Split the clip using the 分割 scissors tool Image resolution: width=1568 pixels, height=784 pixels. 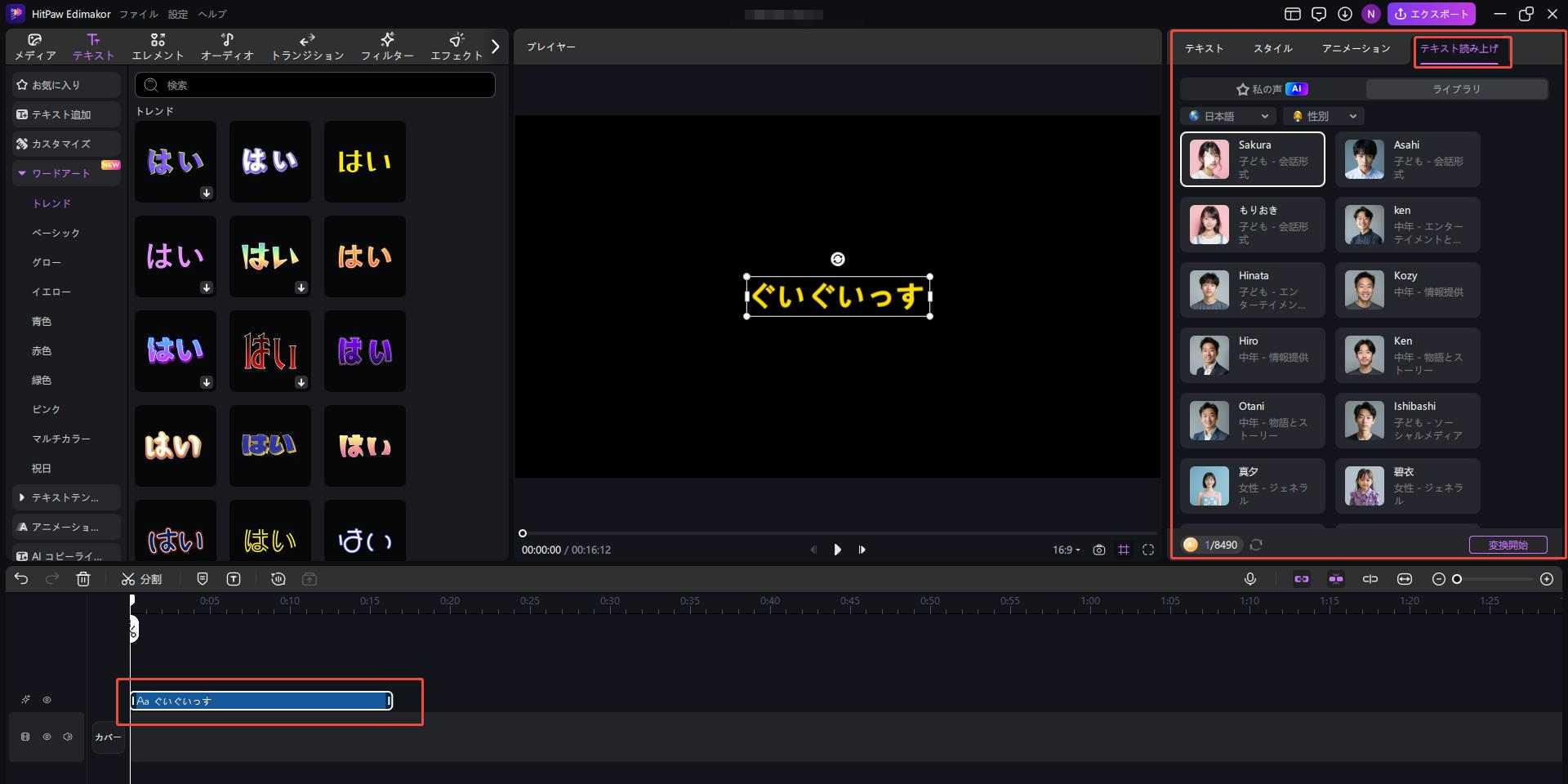tap(142, 579)
